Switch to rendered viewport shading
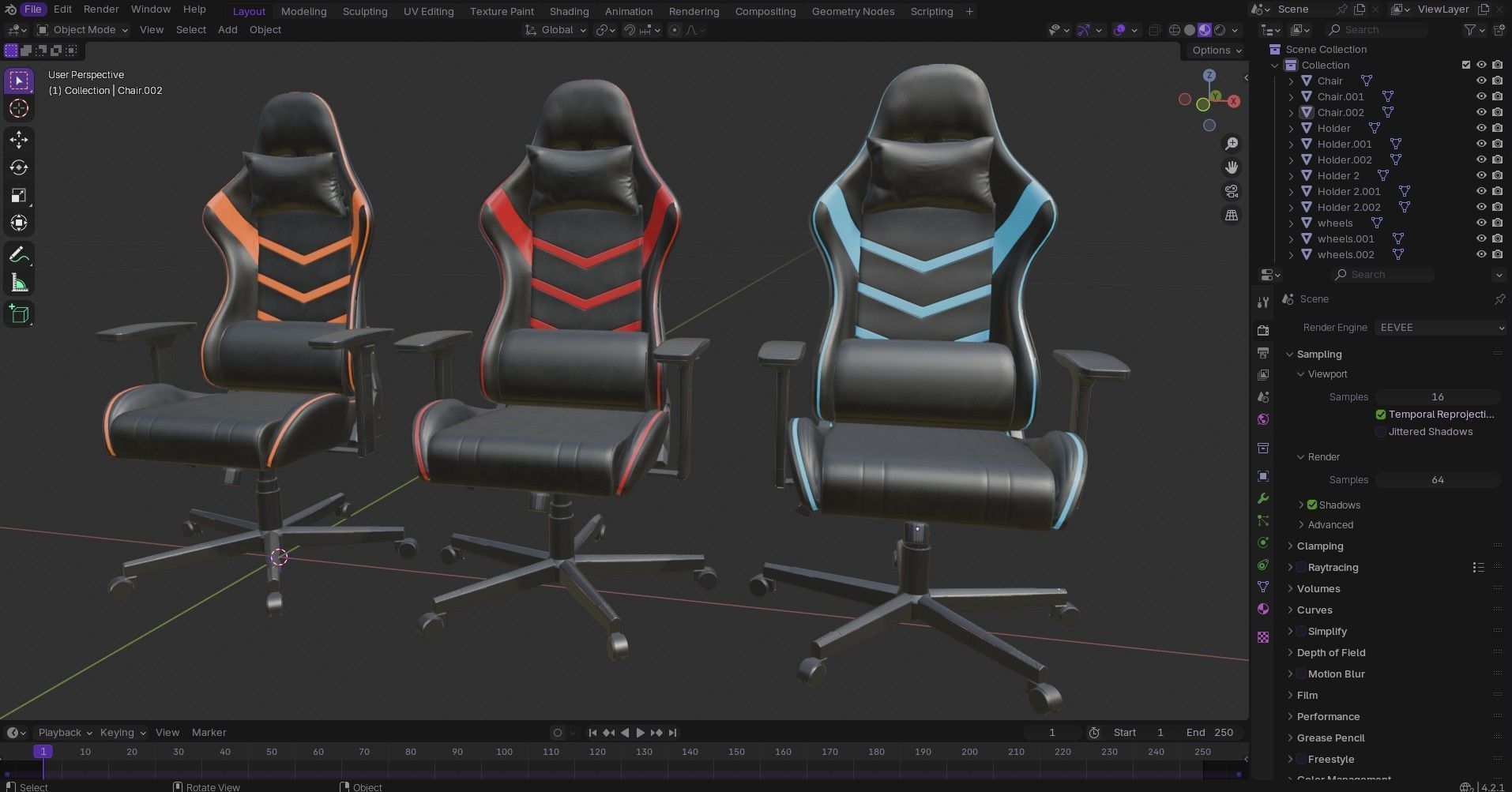Image resolution: width=1512 pixels, height=792 pixels. 1221,30
